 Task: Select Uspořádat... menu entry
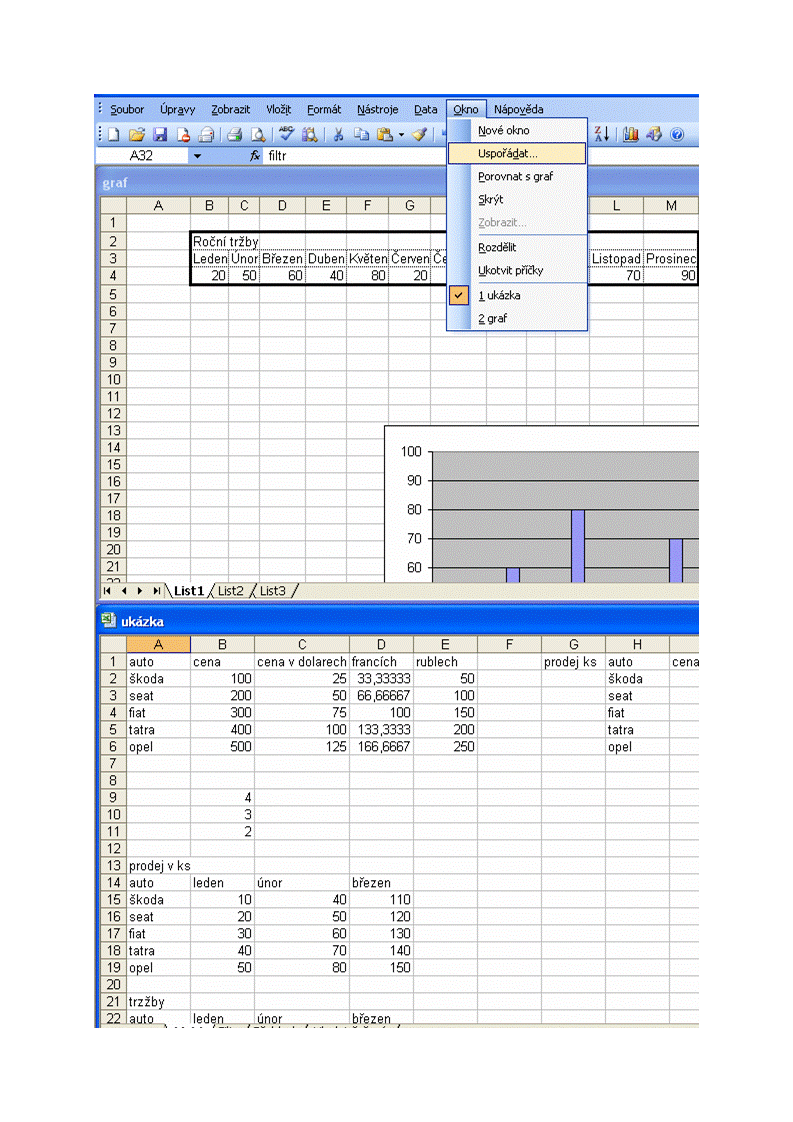click(517, 153)
